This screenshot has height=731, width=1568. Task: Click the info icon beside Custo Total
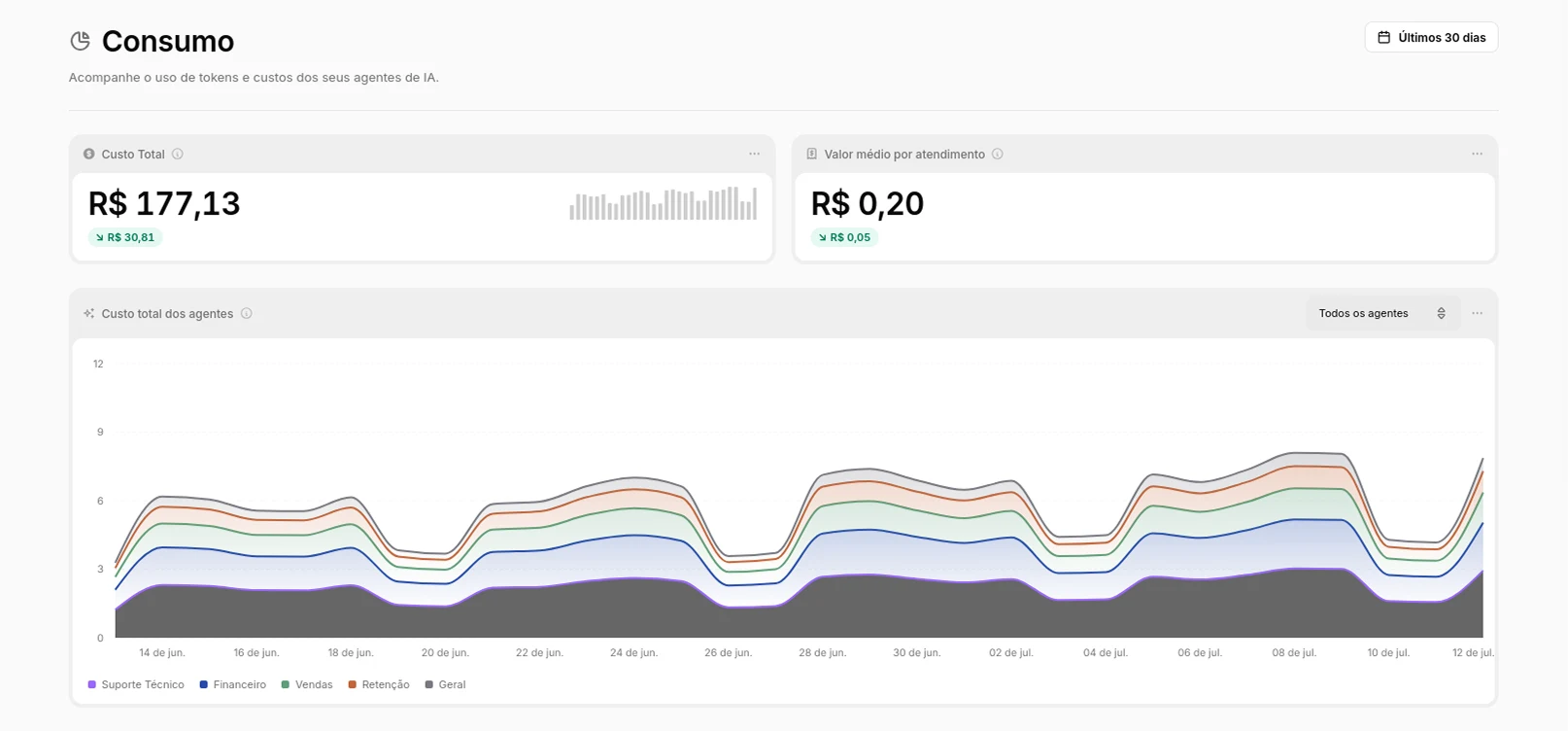point(178,154)
